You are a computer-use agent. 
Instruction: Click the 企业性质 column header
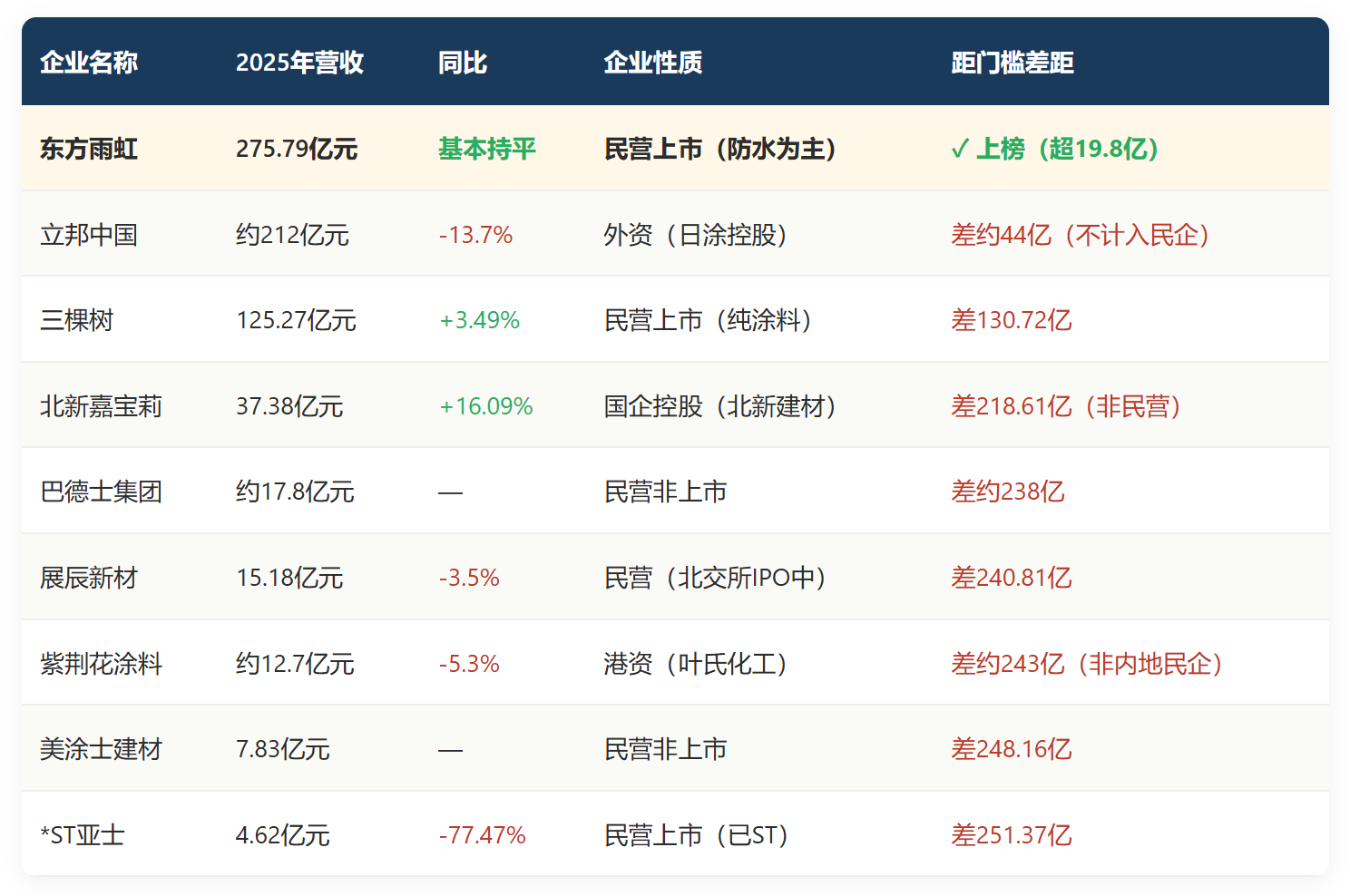(x=653, y=63)
